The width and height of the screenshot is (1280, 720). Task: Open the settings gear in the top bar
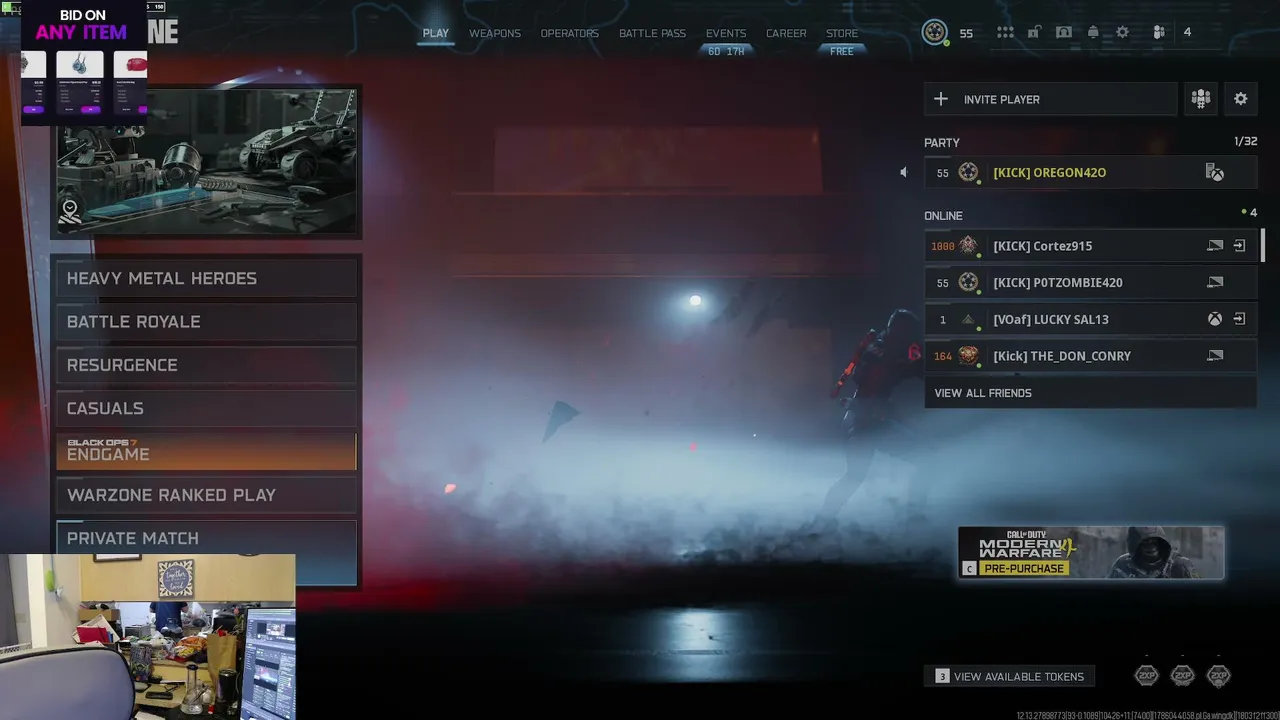point(1122,33)
